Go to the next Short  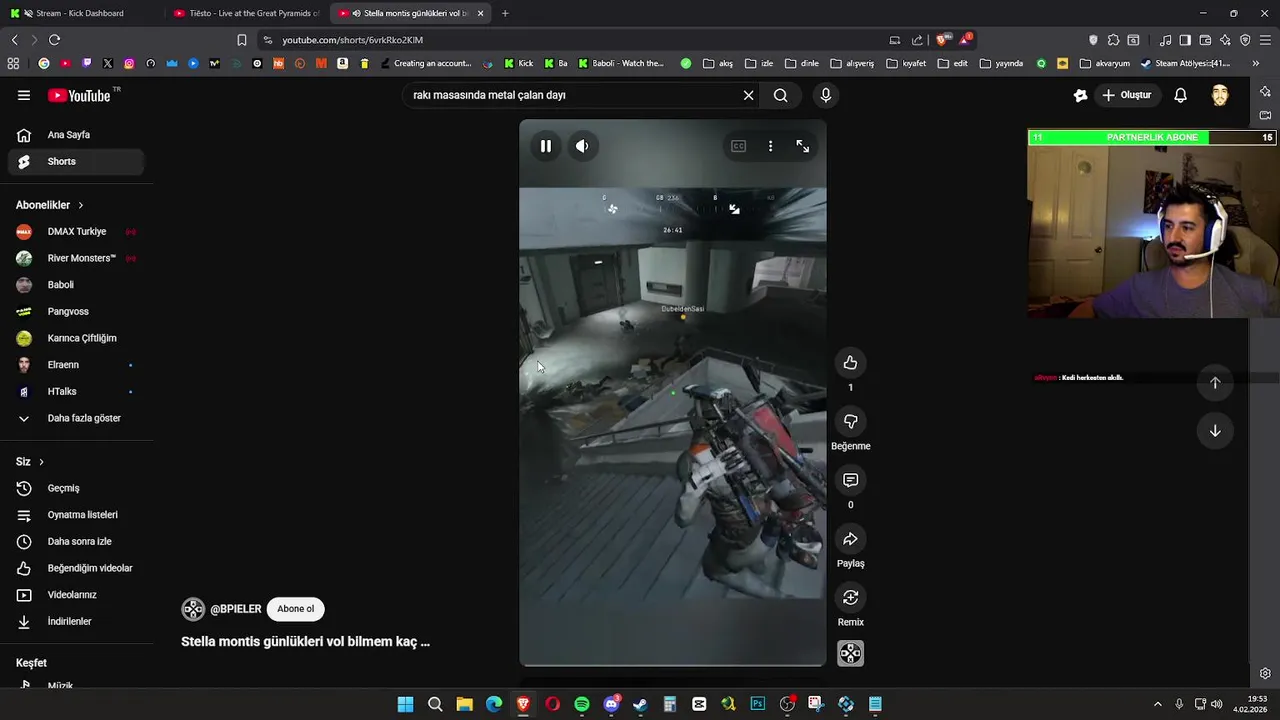coord(1215,431)
